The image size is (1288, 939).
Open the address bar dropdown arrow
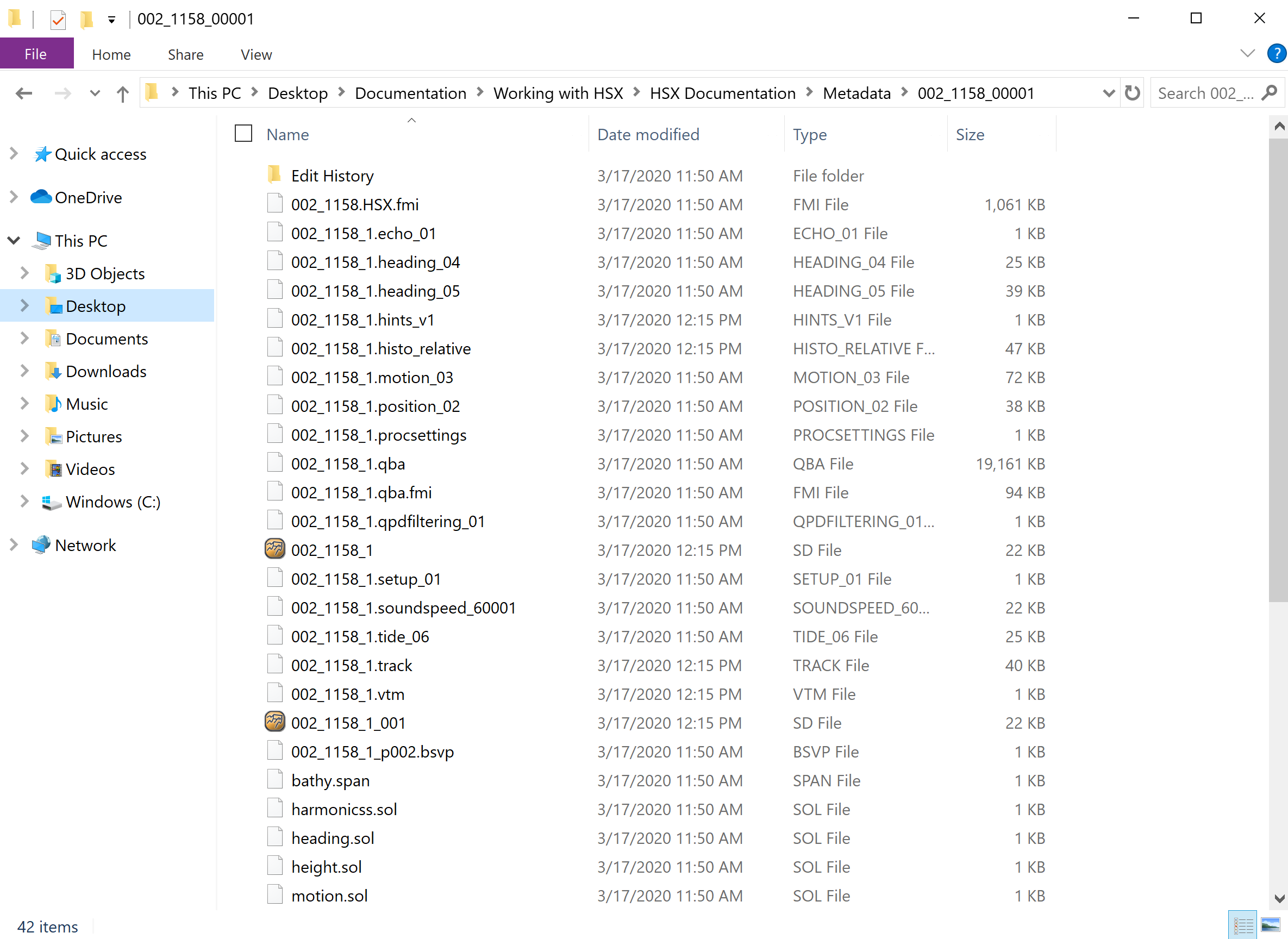[x=1109, y=92]
